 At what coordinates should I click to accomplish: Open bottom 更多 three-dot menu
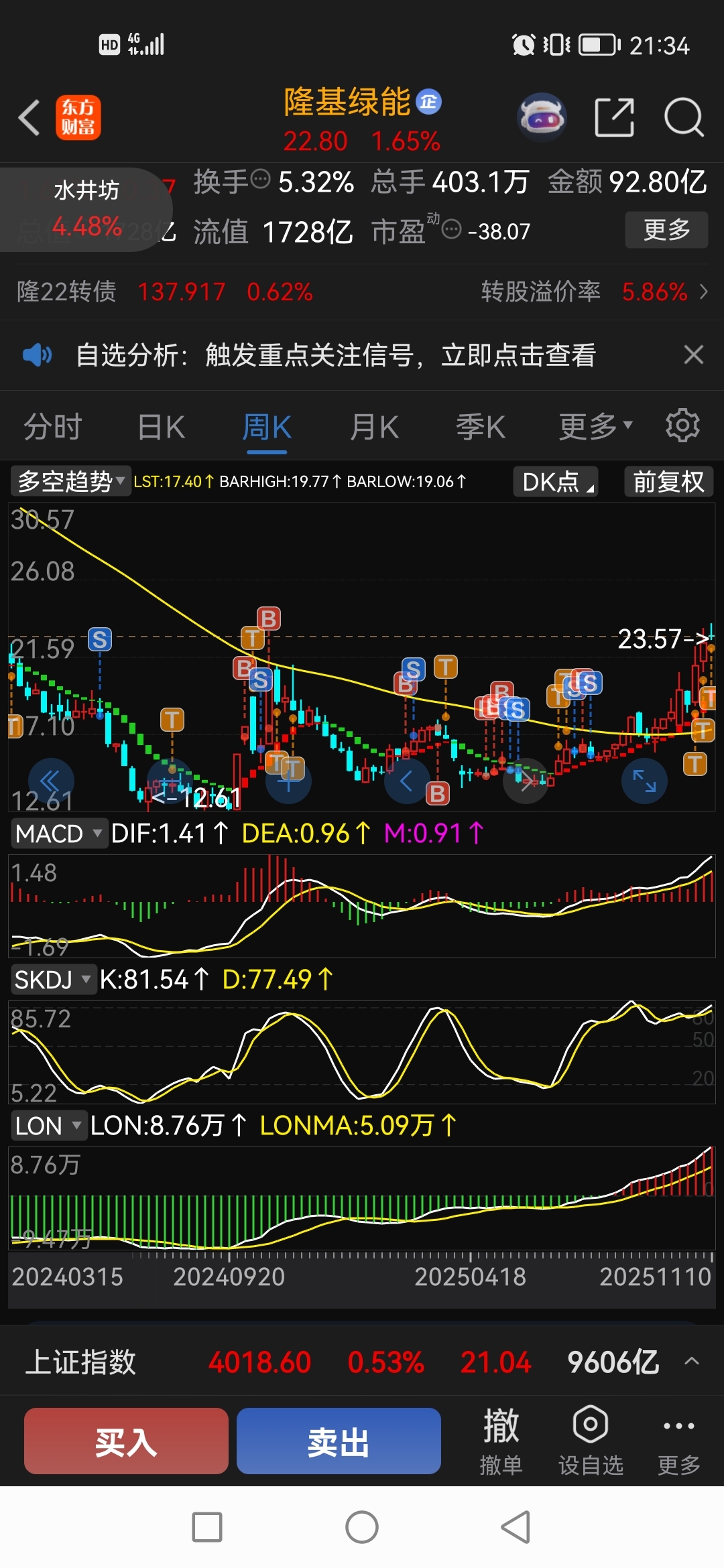coord(678,1441)
